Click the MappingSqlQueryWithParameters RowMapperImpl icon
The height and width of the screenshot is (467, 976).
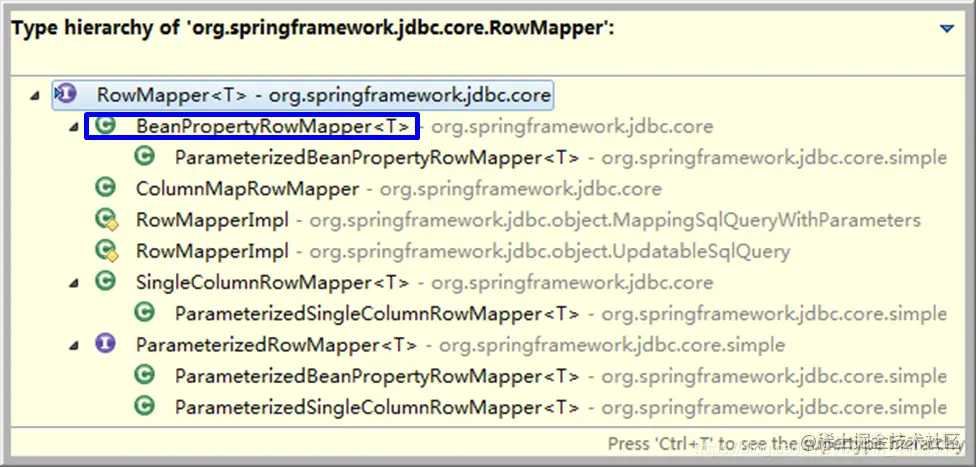[106, 220]
